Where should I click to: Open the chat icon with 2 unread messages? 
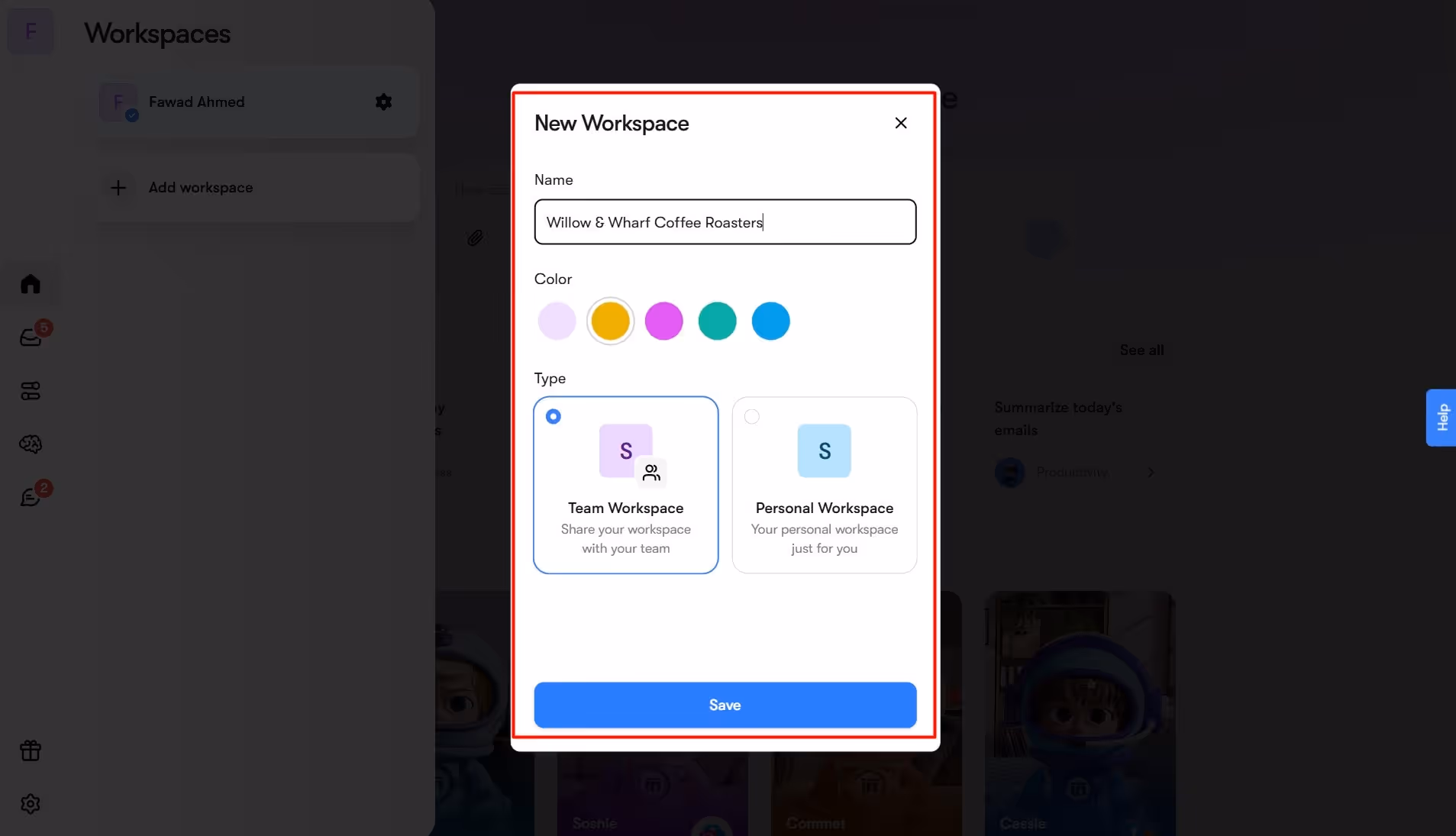30,495
